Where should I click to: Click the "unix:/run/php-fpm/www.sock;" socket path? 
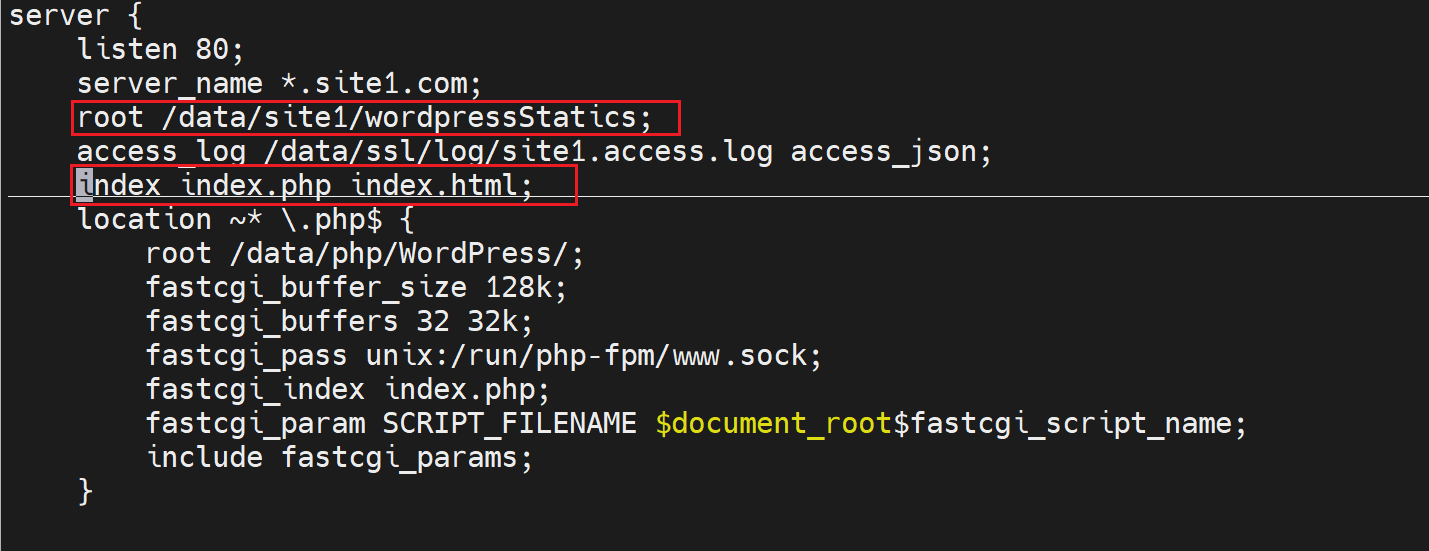click(594, 355)
